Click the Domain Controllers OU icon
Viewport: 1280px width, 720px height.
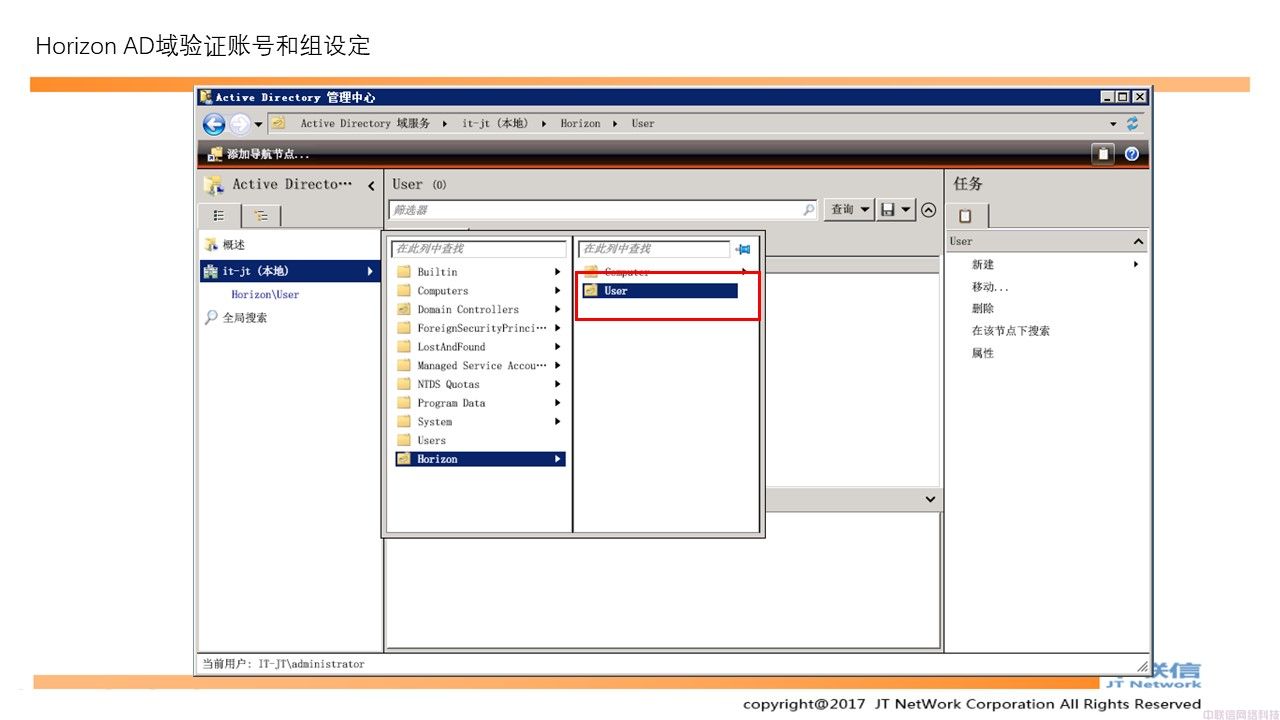[404, 310]
